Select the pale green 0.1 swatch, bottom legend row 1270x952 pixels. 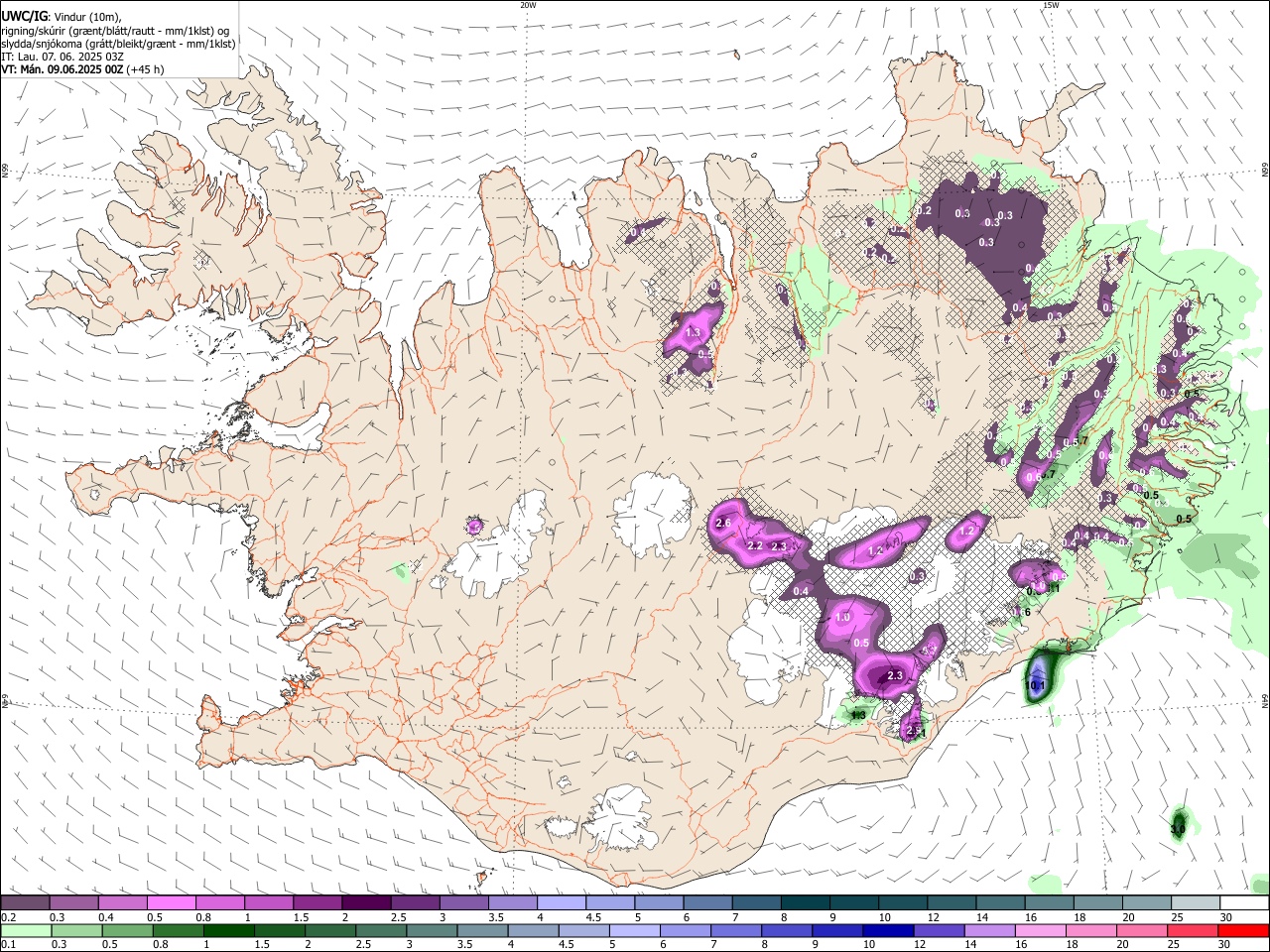tap(27, 930)
